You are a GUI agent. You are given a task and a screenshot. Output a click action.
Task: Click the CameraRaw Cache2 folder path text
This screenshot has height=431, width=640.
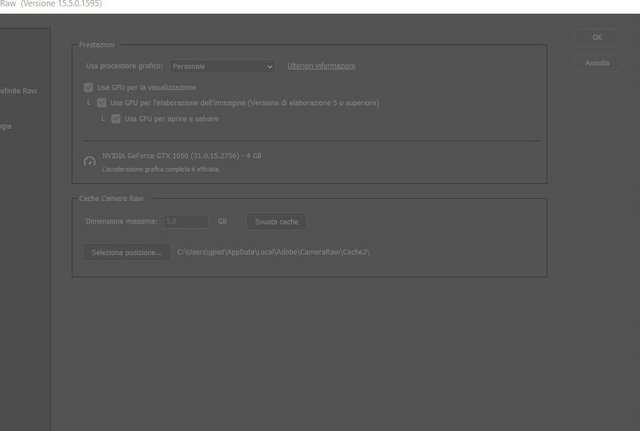tap(273, 252)
